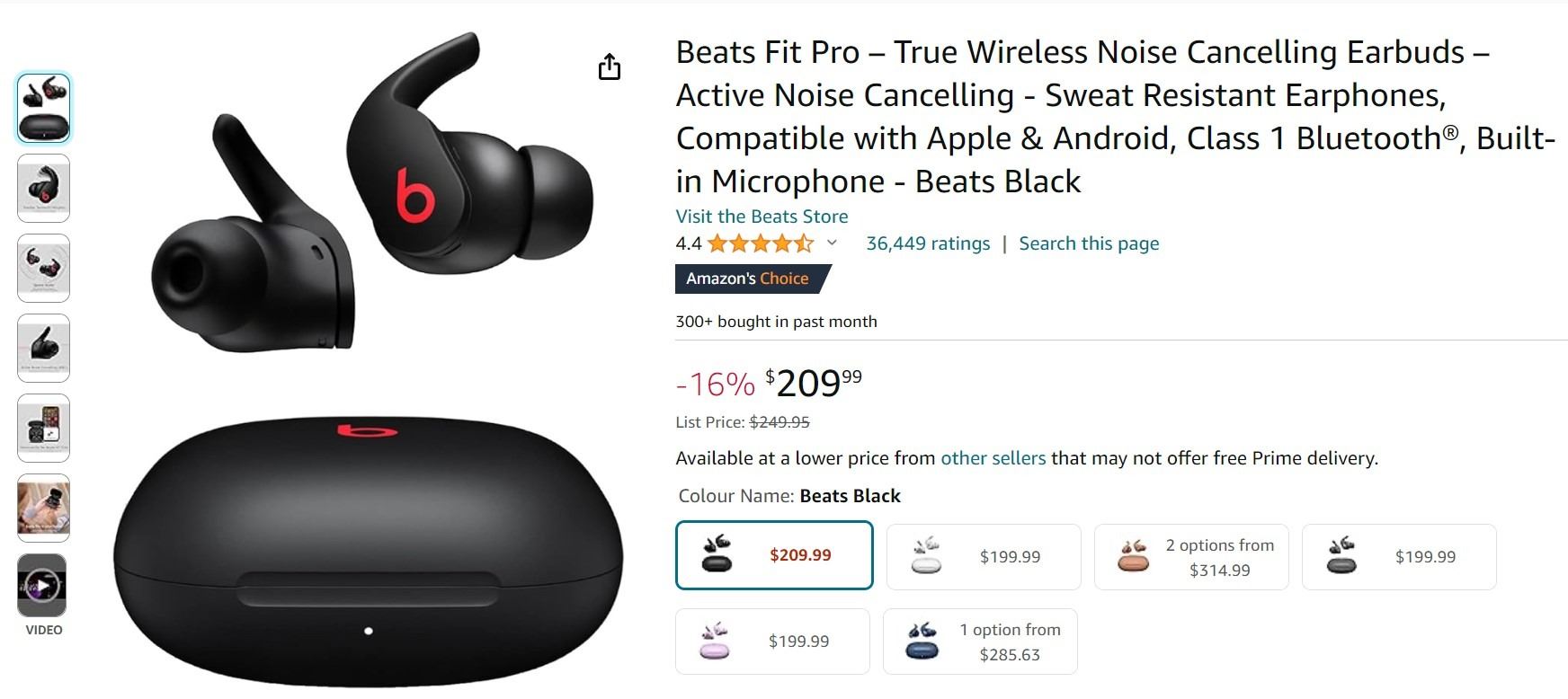
Task: Show the second thumbnail of a single earbud
Action: tap(43, 188)
